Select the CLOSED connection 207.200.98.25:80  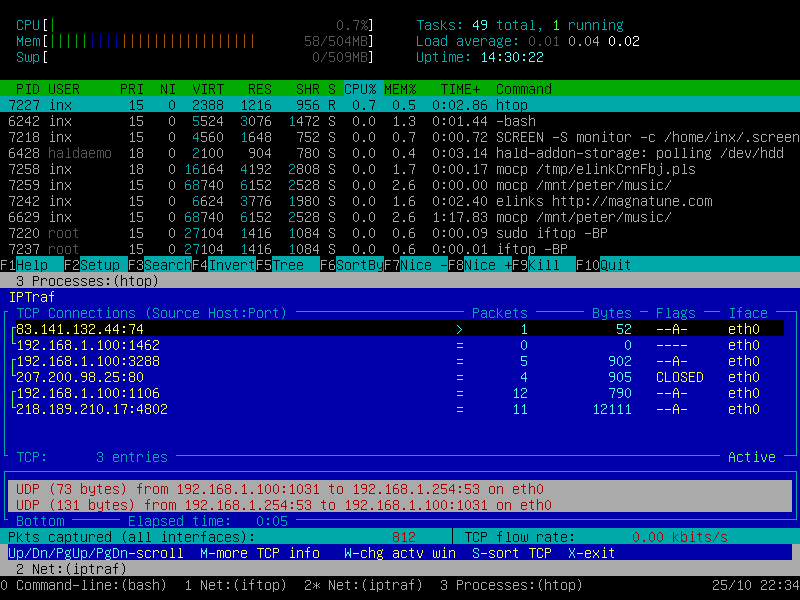[x=80, y=377]
